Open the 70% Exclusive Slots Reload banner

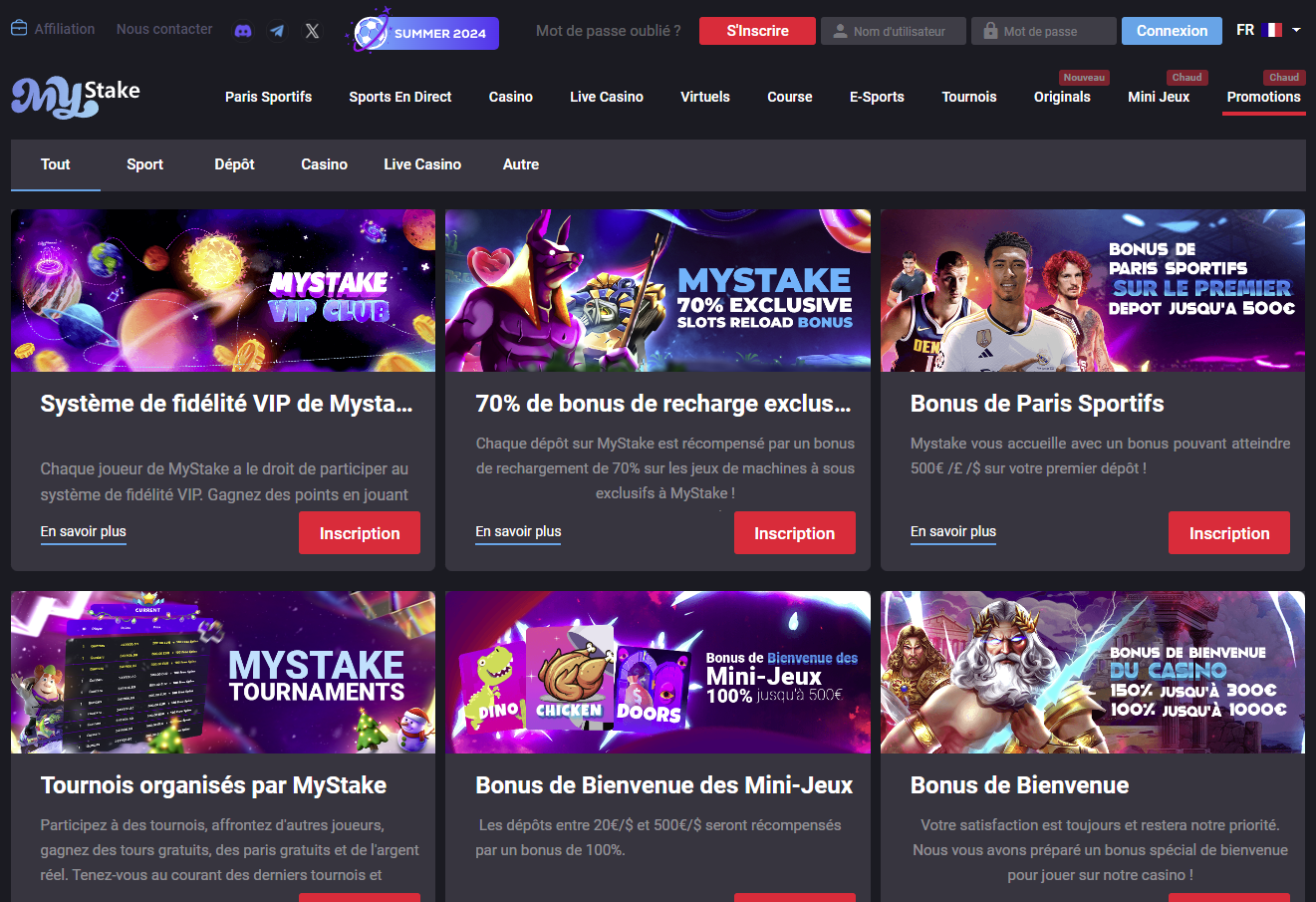[x=658, y=290]
